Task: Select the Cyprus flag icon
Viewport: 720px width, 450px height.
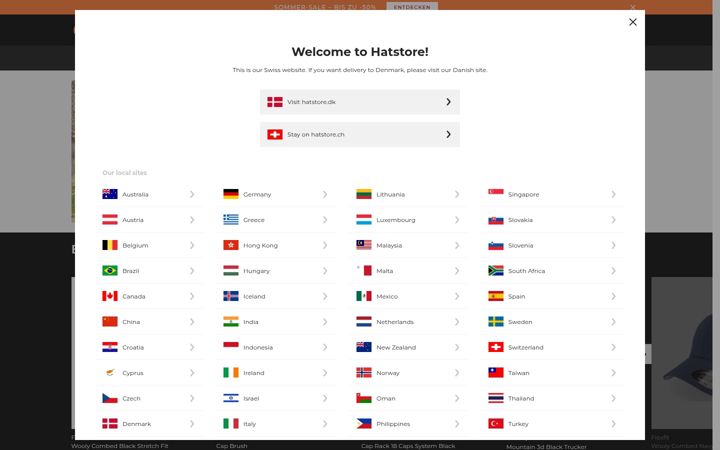Action: tap(110, 373)
